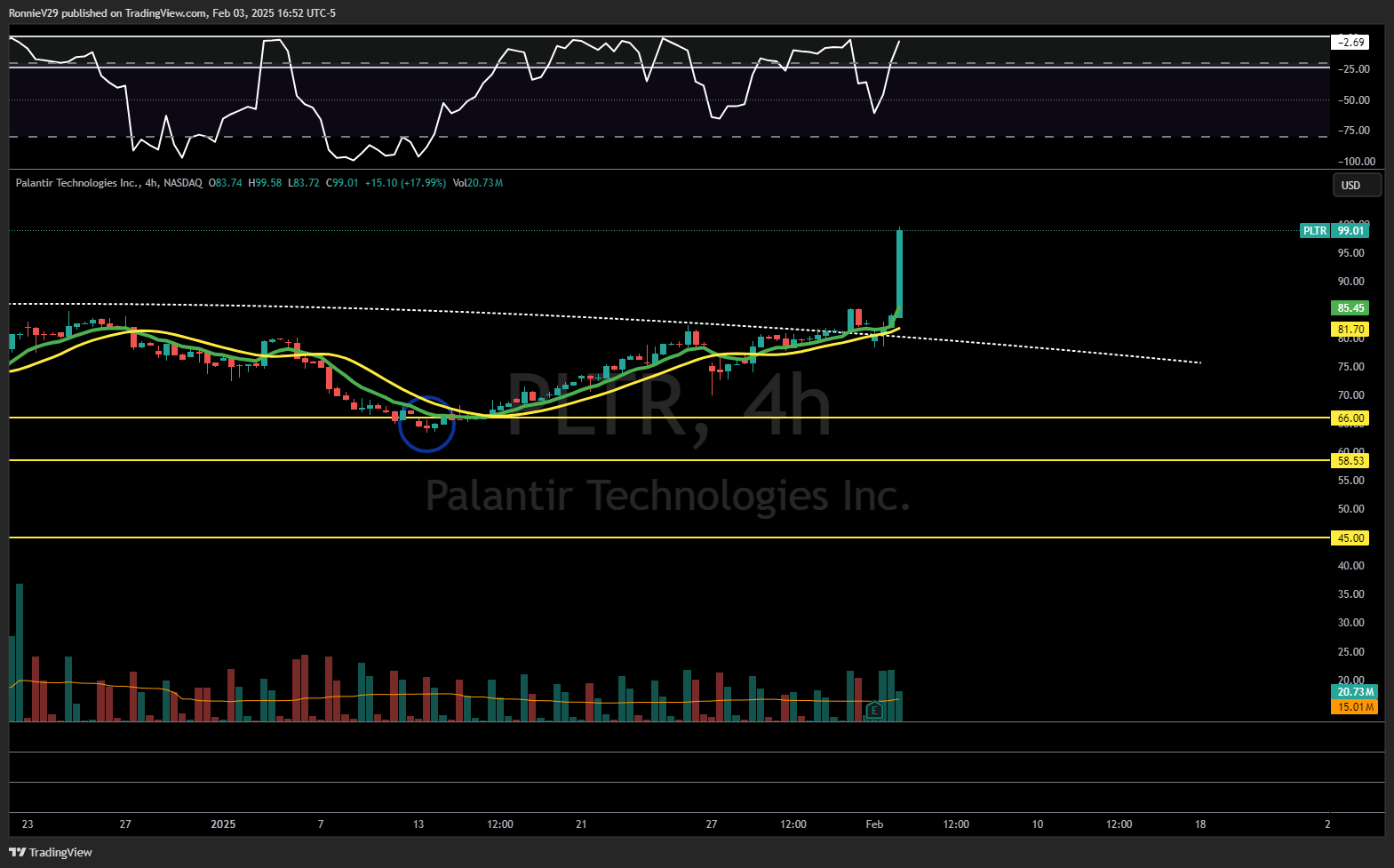Click the earnings E marker icon
This screenshot has width=1394, height=868.
(x=874, y=710)
